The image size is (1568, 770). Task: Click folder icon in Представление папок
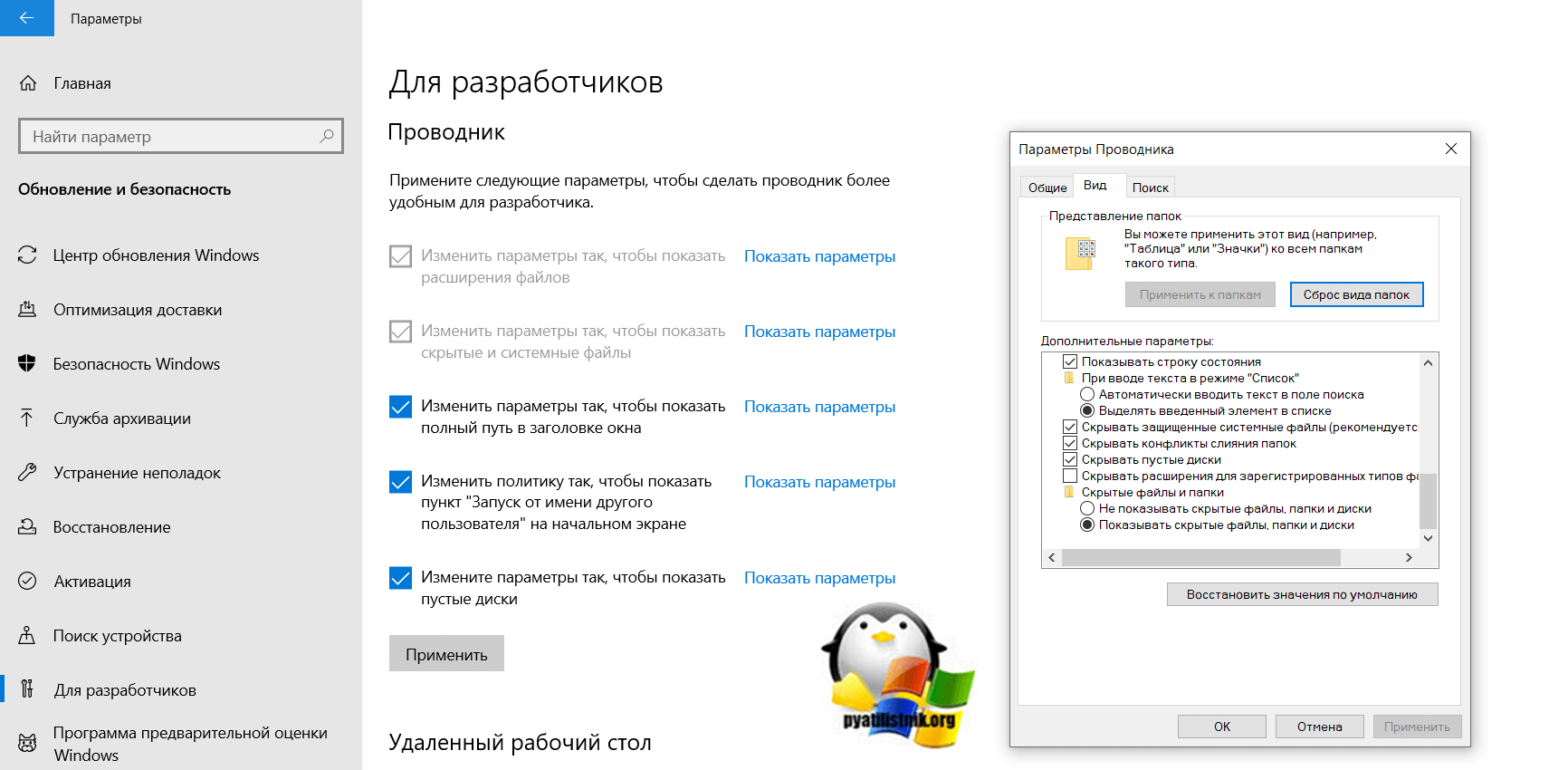pyautogui.click(x=1081, y=254)
